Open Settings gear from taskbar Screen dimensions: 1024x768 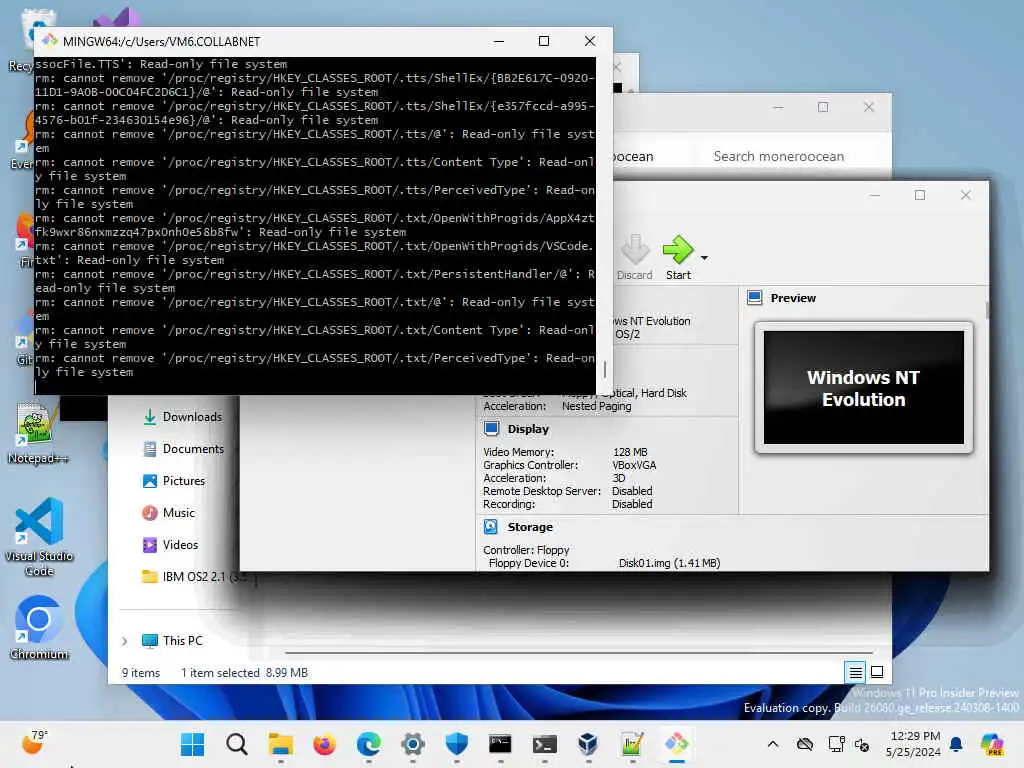413,744
